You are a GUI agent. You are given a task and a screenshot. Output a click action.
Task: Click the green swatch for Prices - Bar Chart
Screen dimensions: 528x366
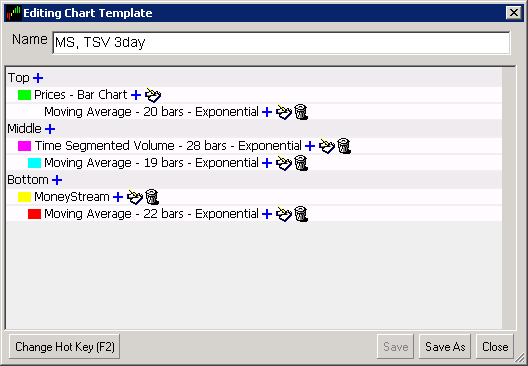click(x=24, y=95)
